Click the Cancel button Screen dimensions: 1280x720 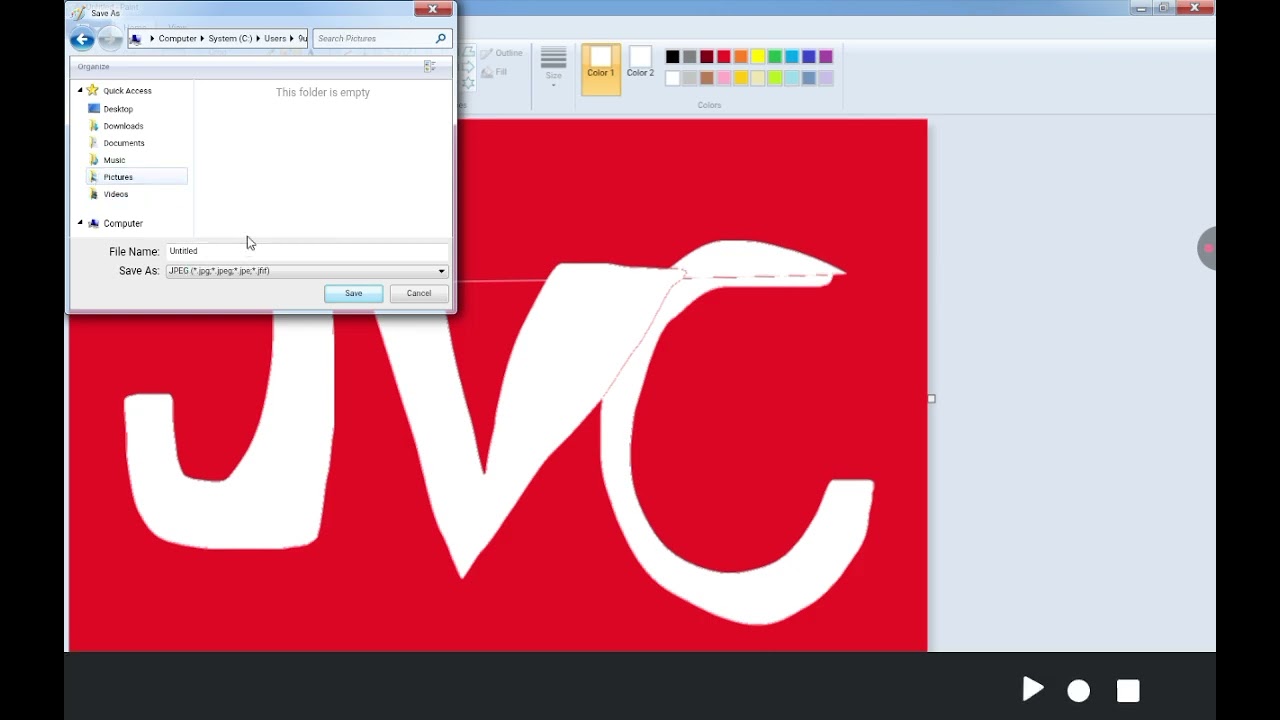click(x=419, y=293)
